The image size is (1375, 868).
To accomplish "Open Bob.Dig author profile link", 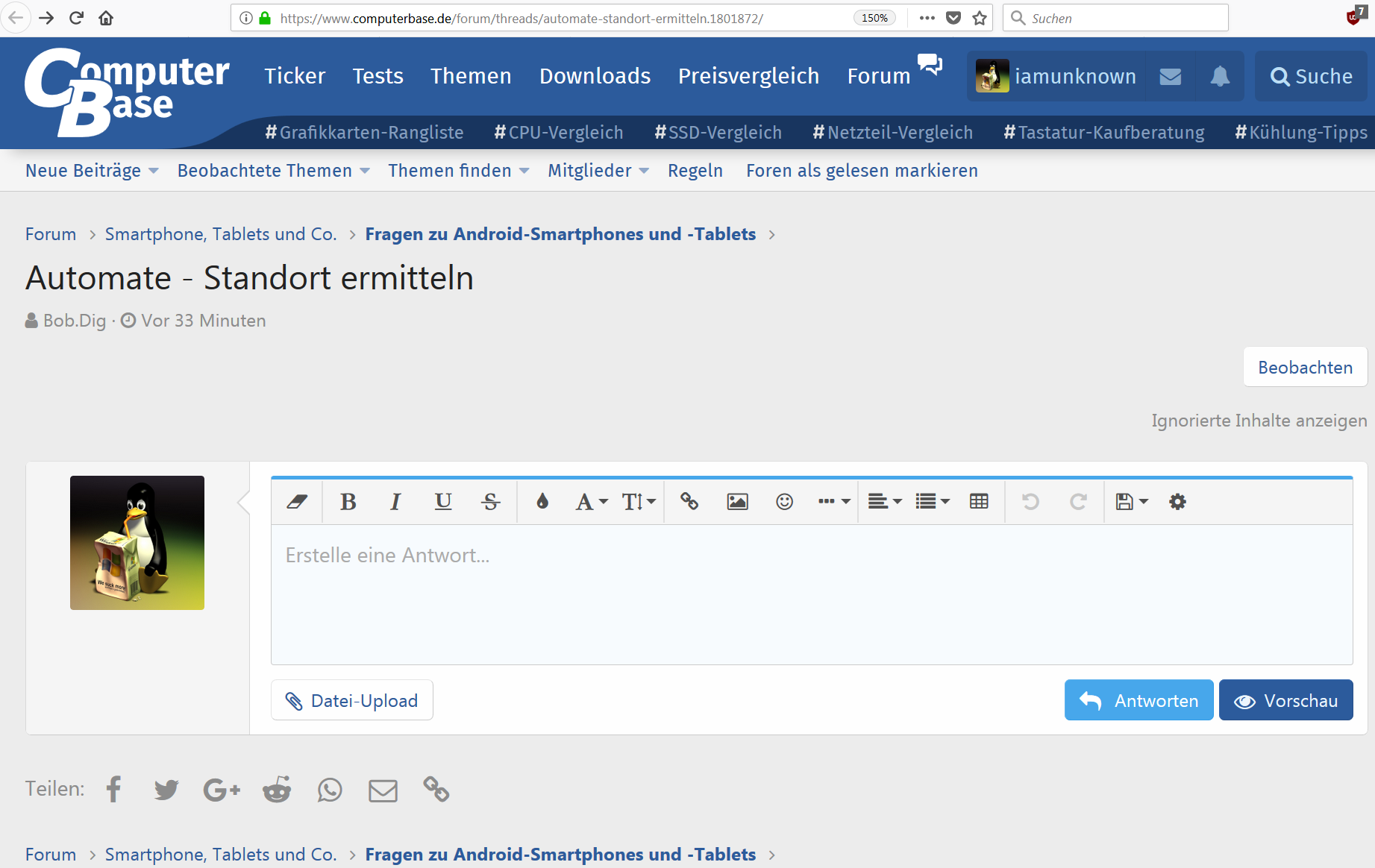I will click(75, 321).
